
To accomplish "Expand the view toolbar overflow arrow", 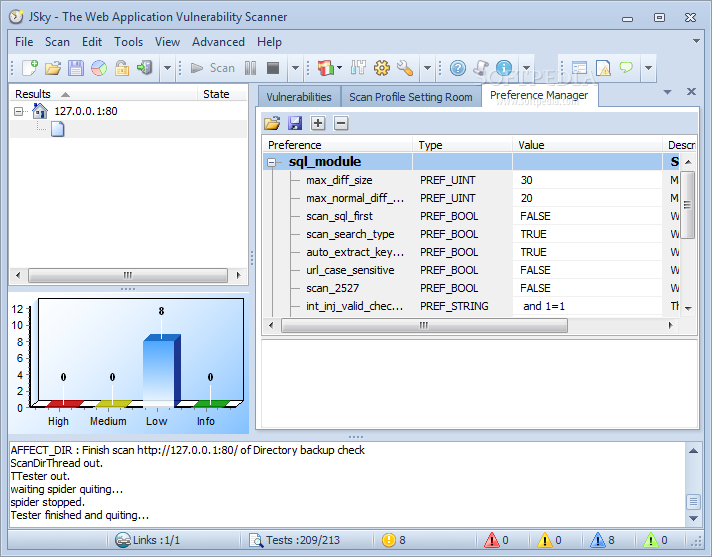I will tap(648, 68).
